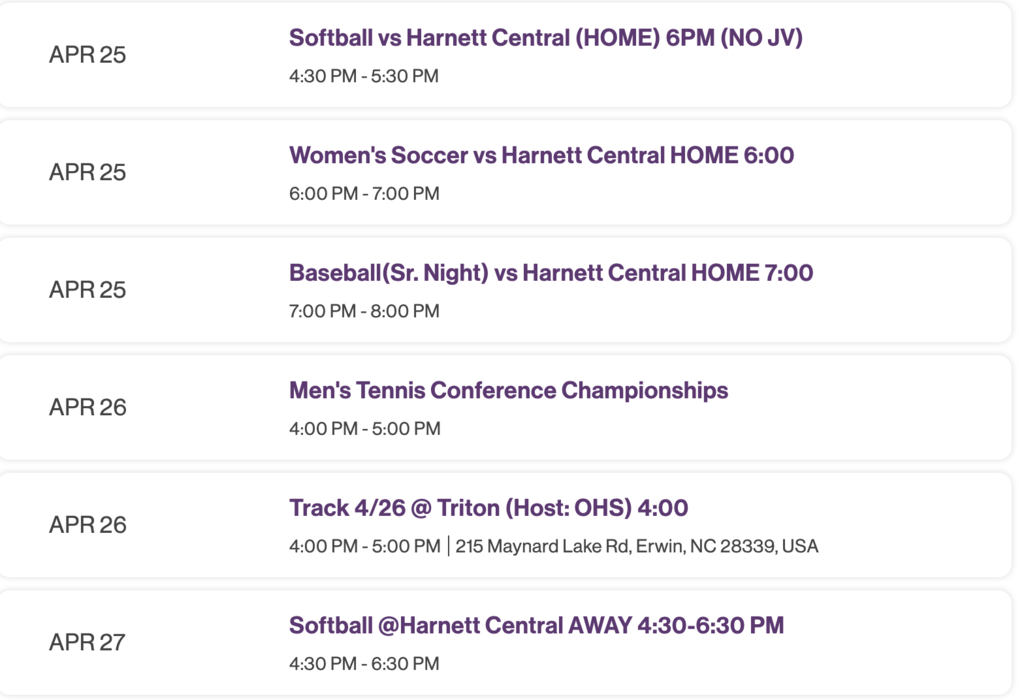Click the 4:30 PM - 6:30 PM time

pos(364,664)
